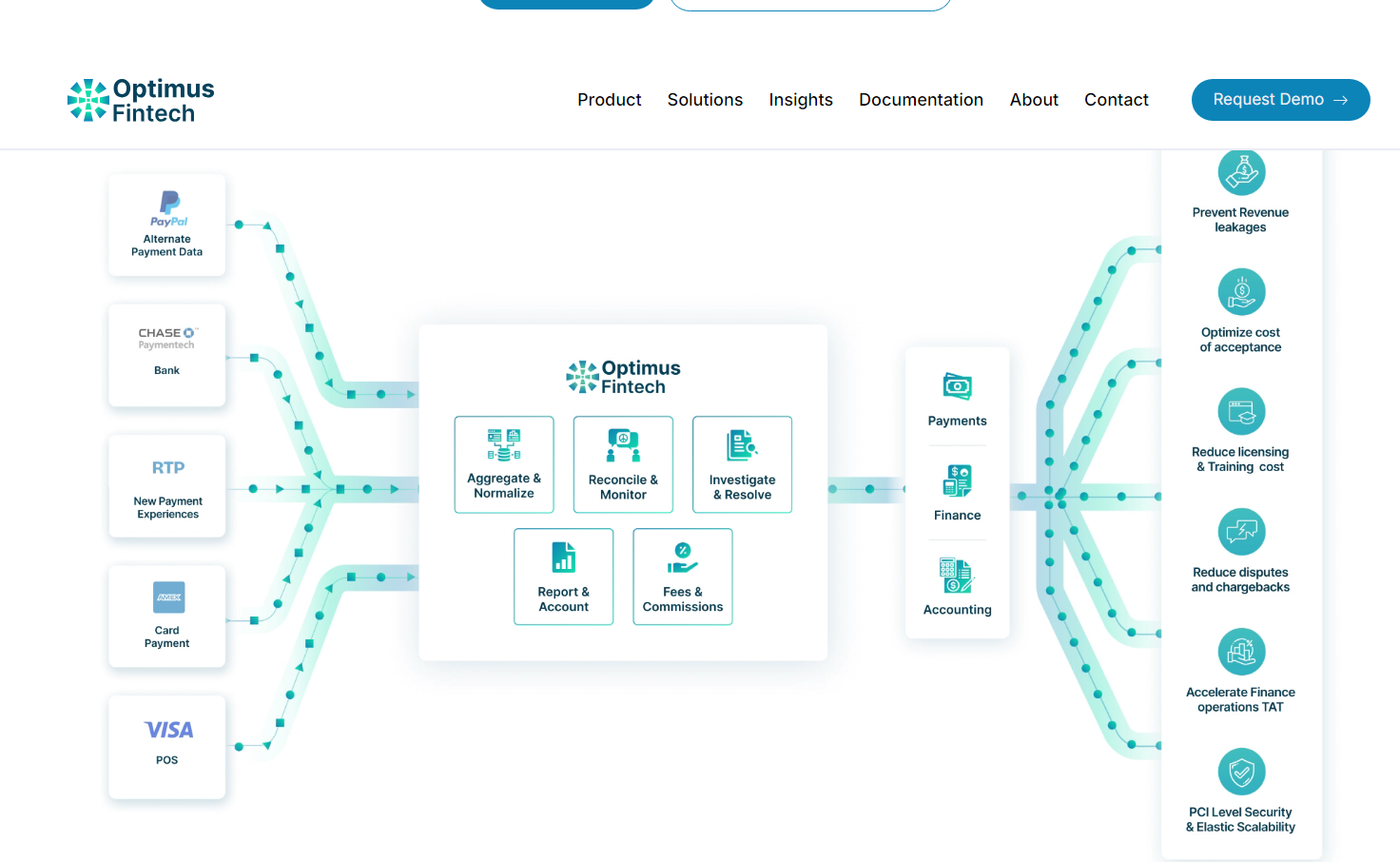The image size is (1400, 862).
Task: Click the 'Accounting' label
Action: [x=958, y=610]
